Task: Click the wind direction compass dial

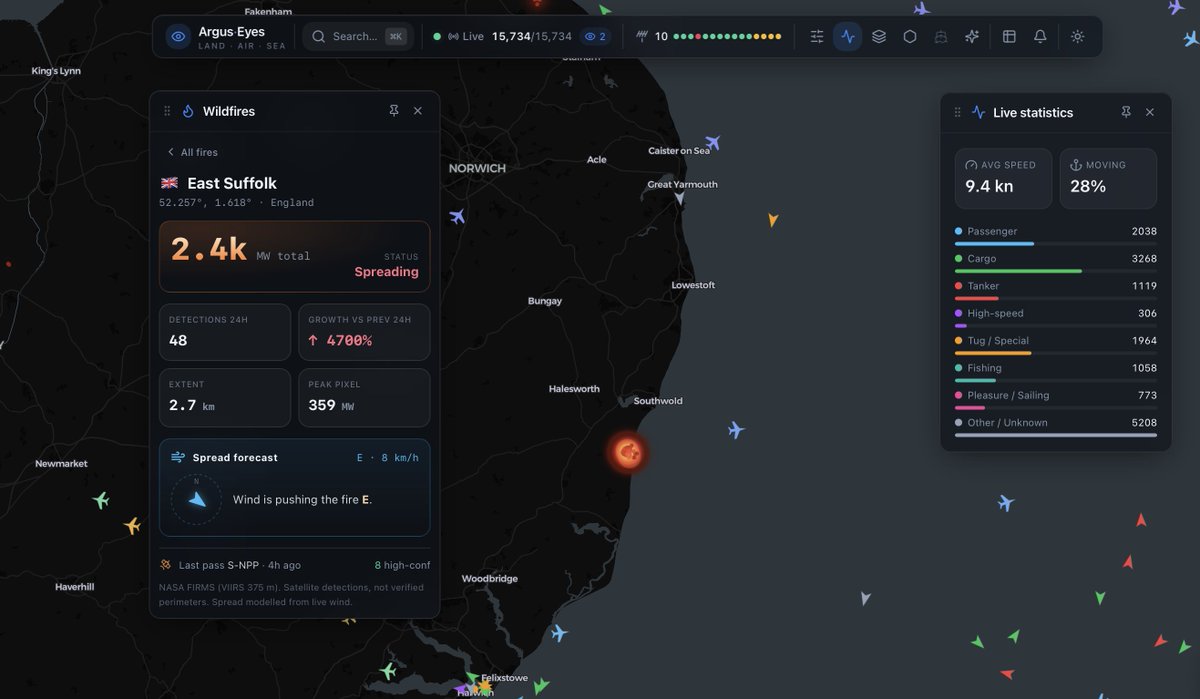Action: point(196,499)
